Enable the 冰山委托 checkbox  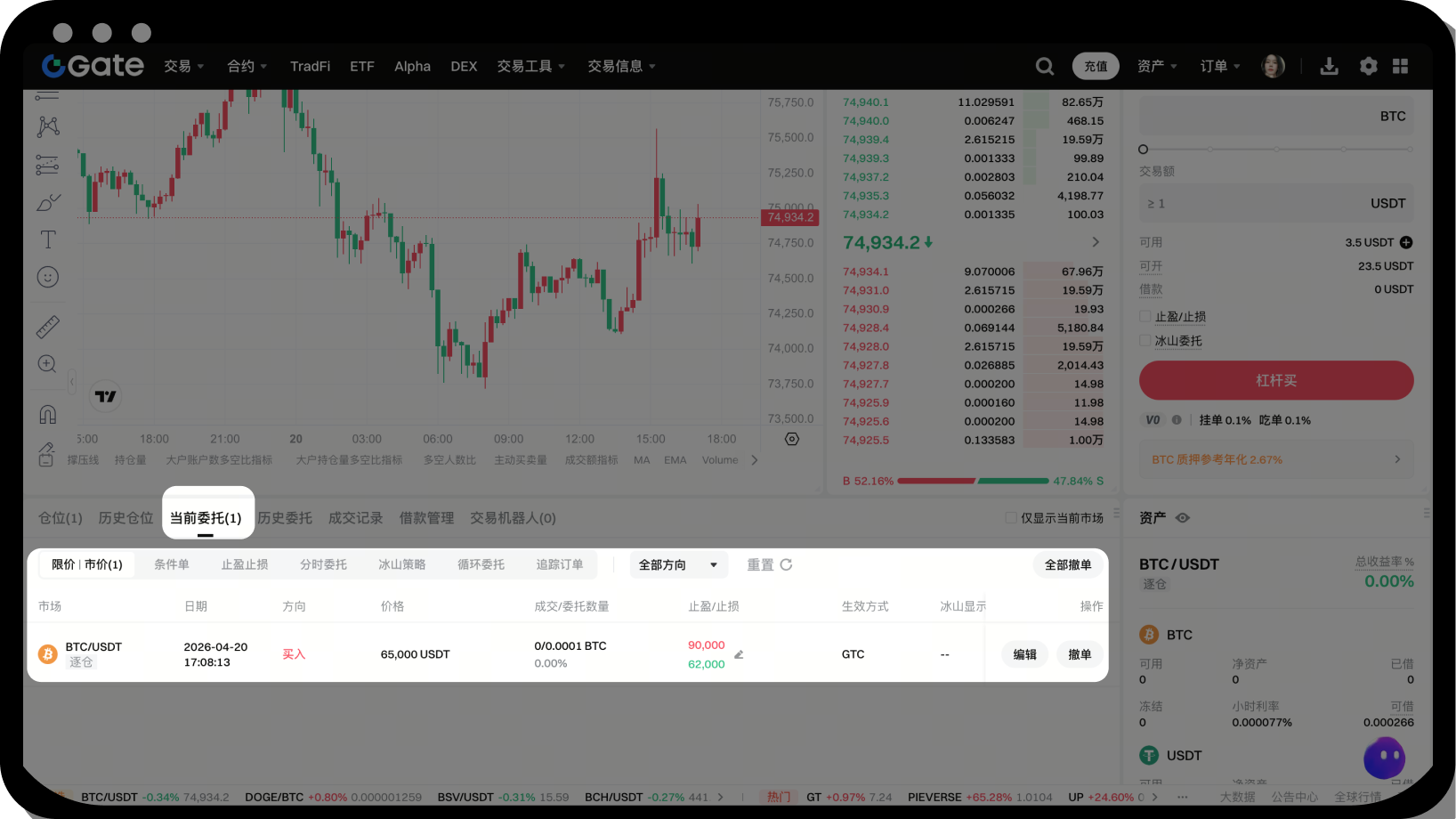1145,341
